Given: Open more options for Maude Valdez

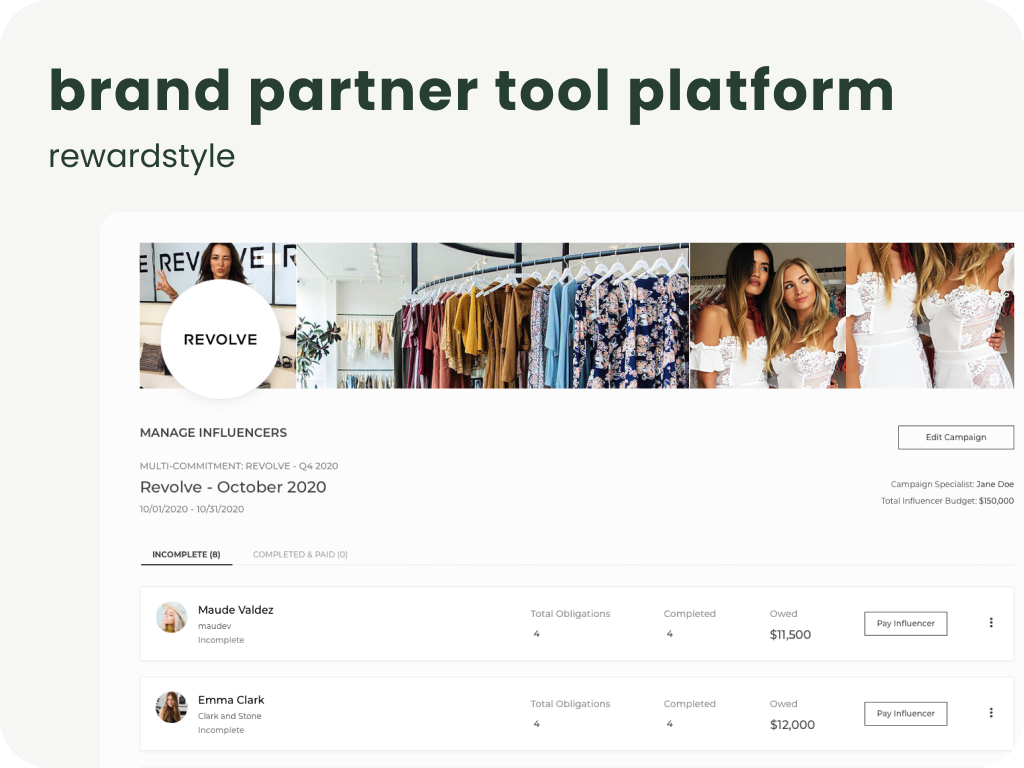Looking at the screenshot, I should click(x=991, y=623).
